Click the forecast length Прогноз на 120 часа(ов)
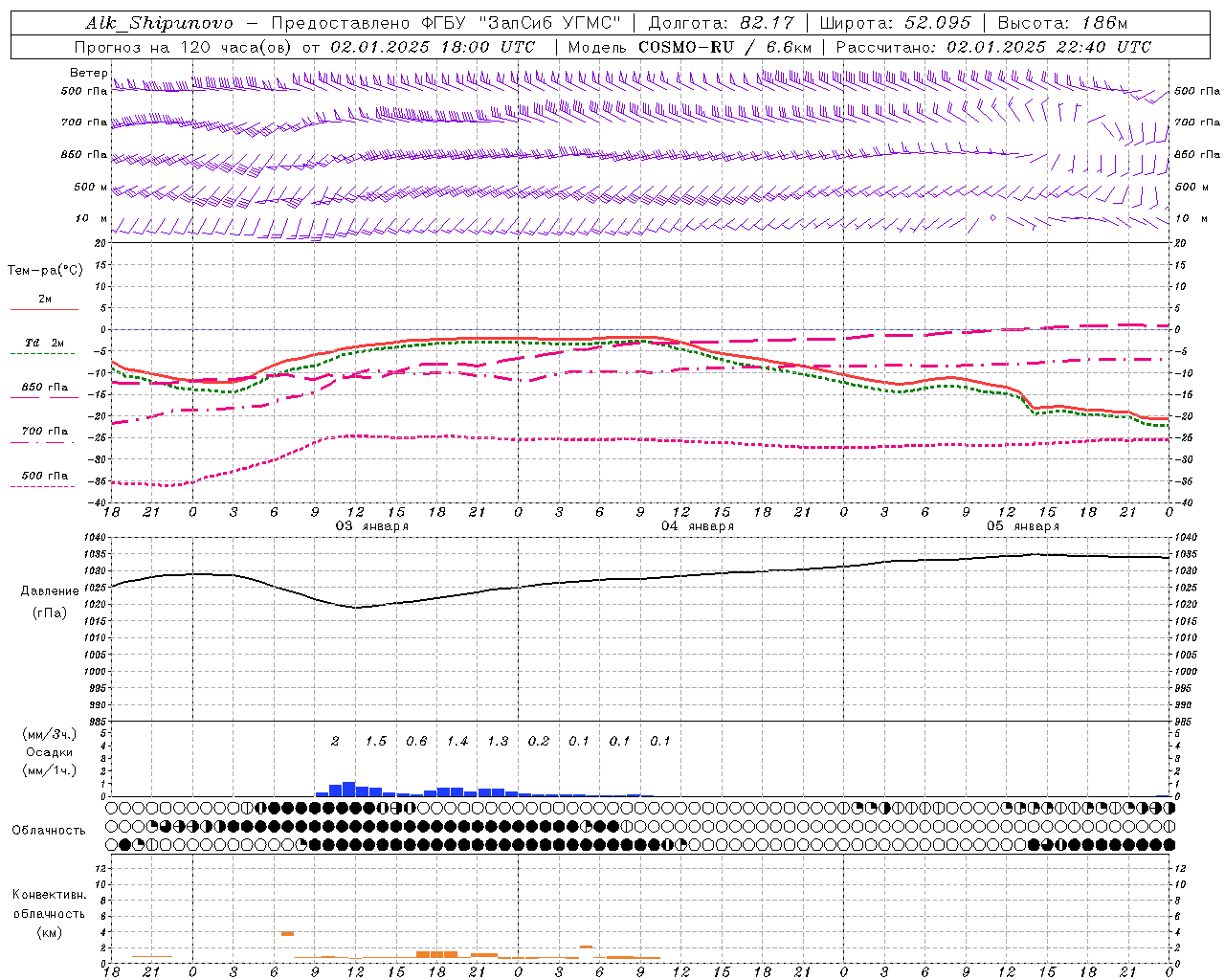This screenshot has width=1225, height=980. 184,47
